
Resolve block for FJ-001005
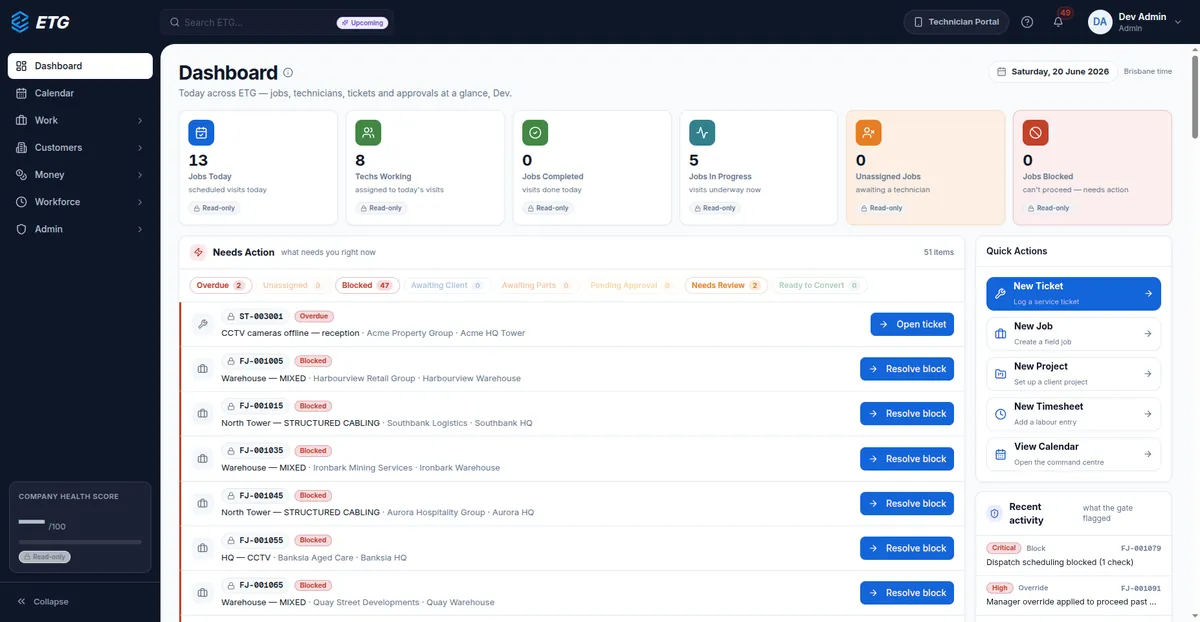click(907, 369)
